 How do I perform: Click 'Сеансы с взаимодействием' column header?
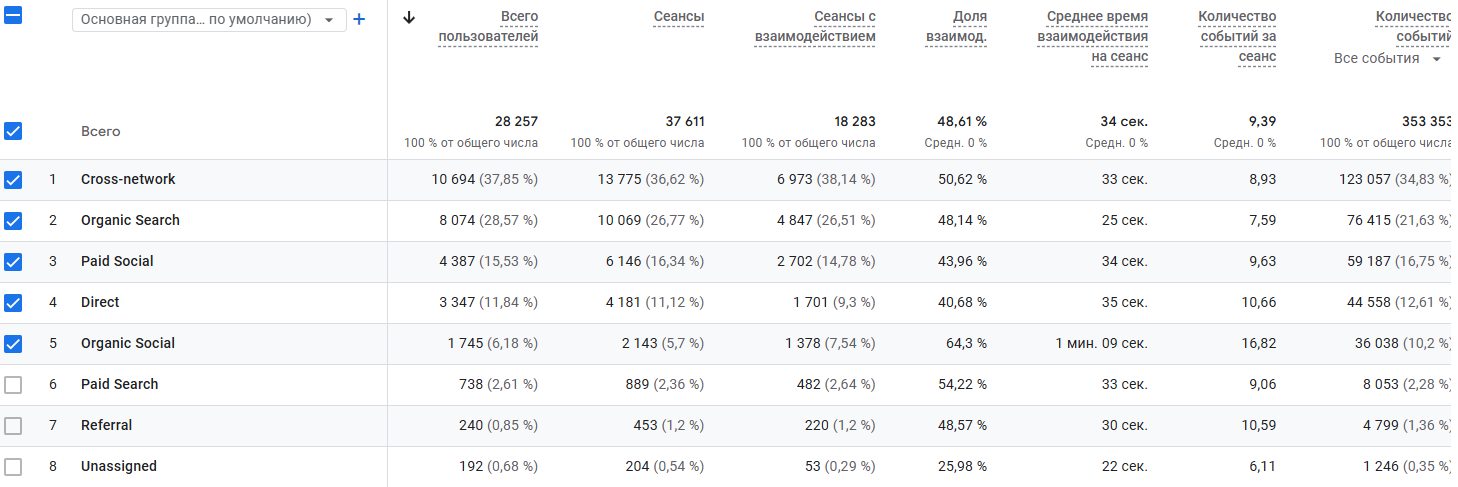point(815,27)
